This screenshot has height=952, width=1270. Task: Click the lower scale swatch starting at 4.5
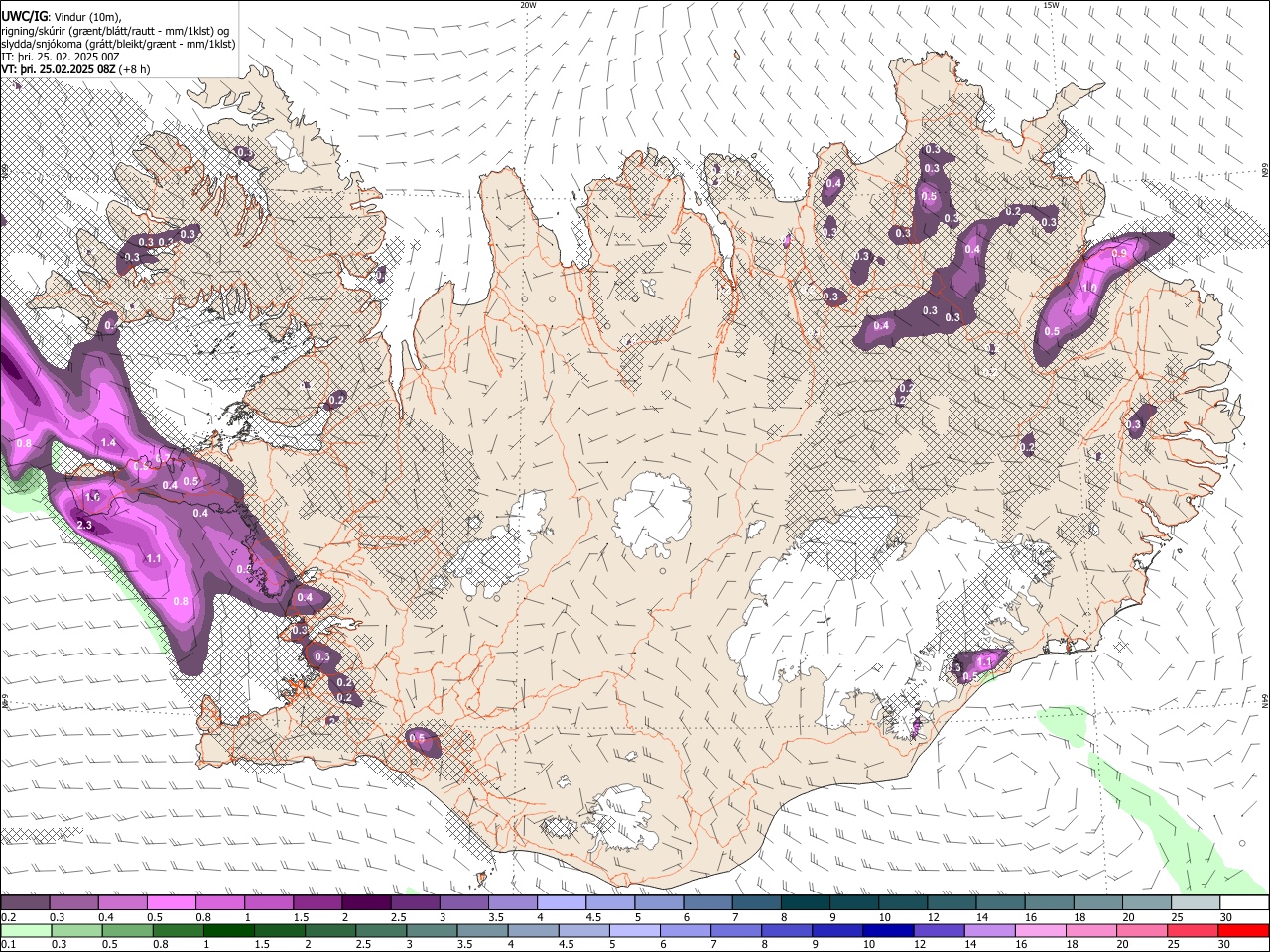[x=585, y=930]
